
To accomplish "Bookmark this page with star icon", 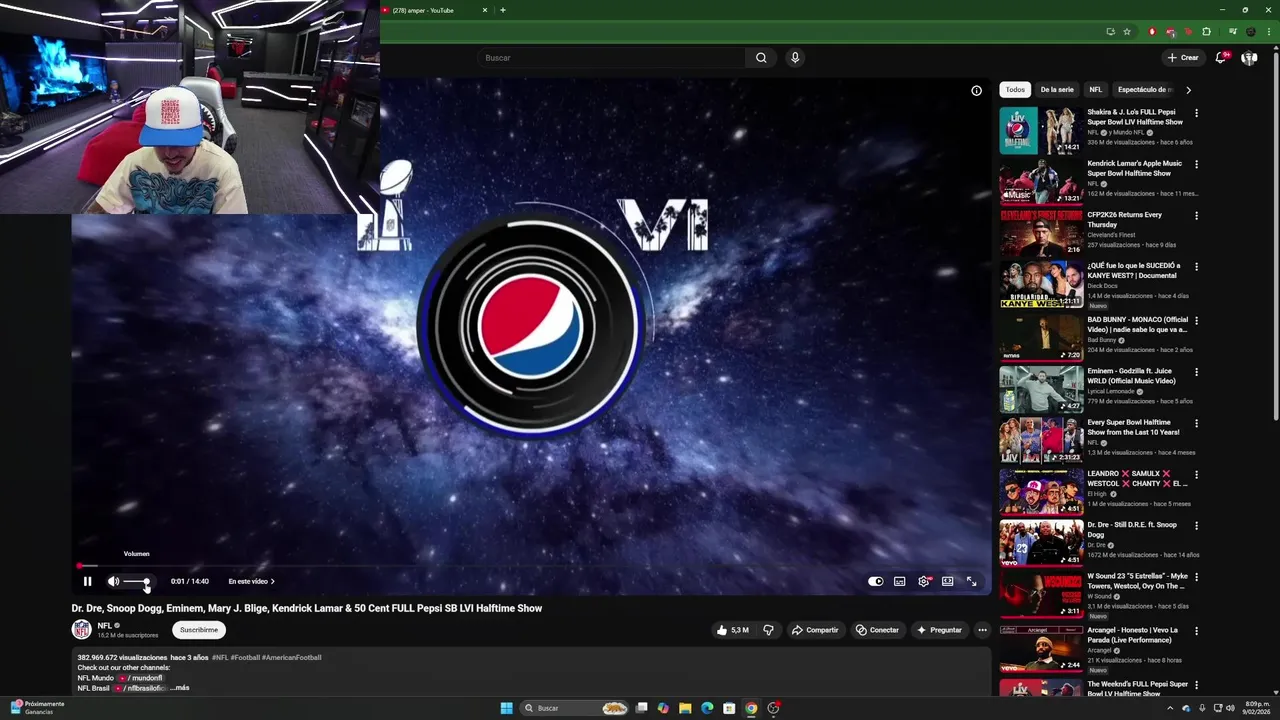I will point(1127,32).
